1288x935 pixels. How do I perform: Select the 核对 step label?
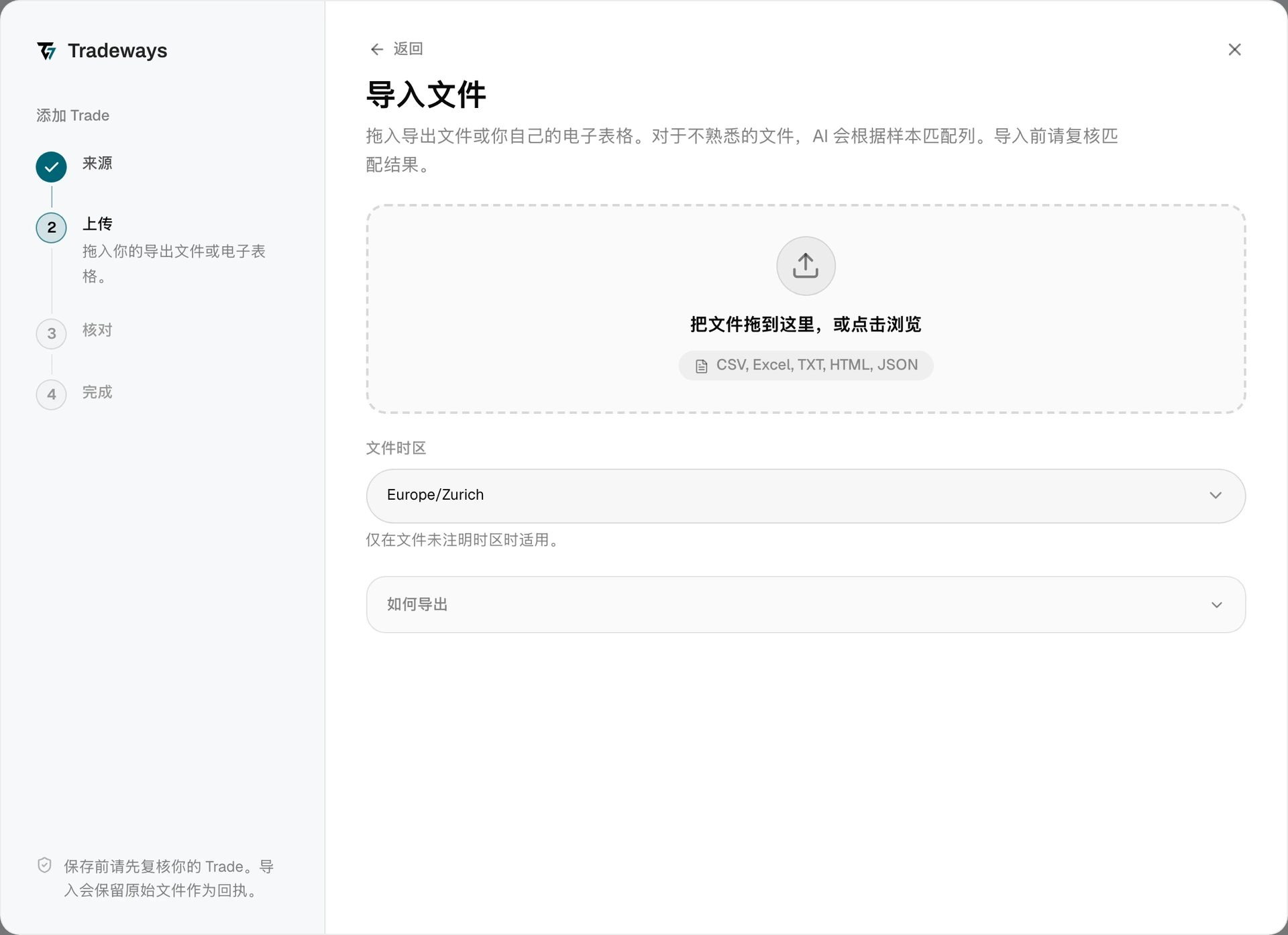pos(97,330)
